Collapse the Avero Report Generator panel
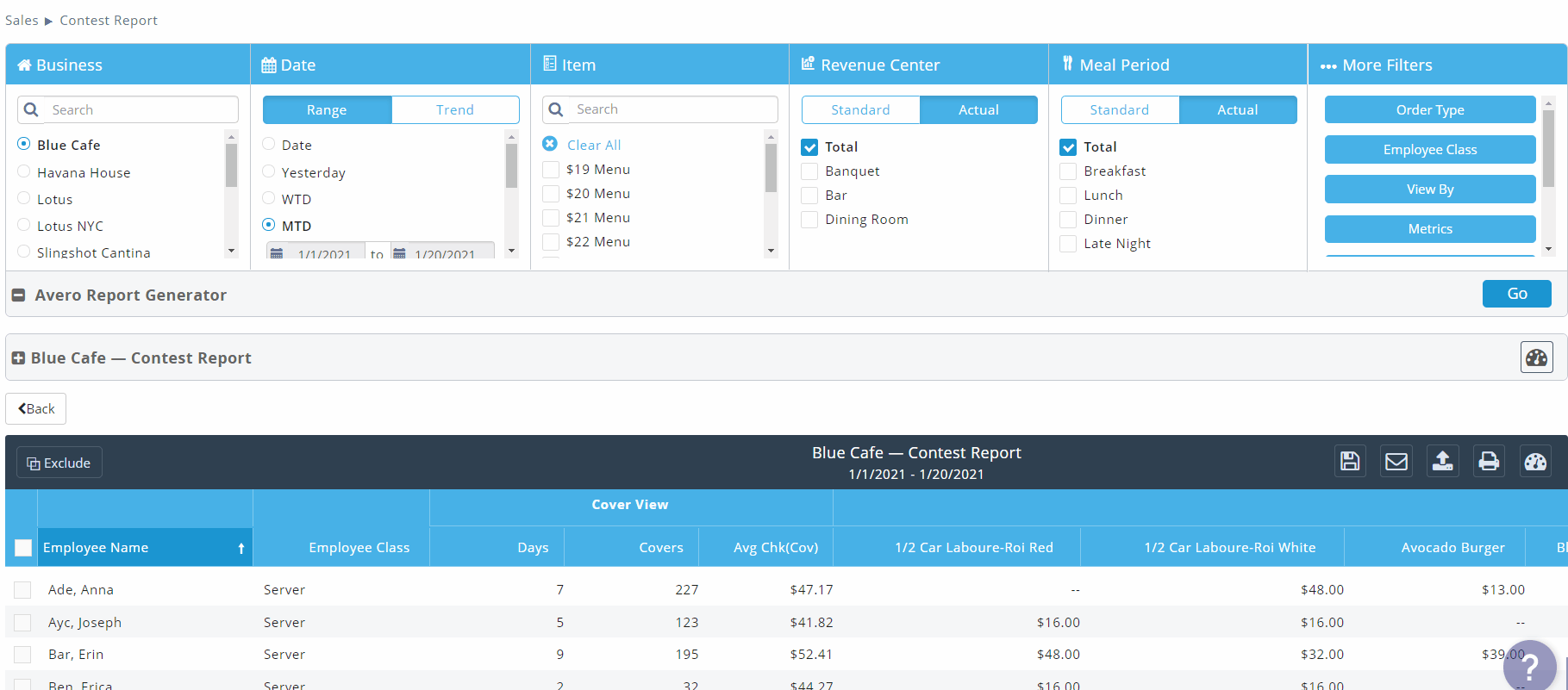The height and width of the screenshot is (690, 1568). click(18, 295)
